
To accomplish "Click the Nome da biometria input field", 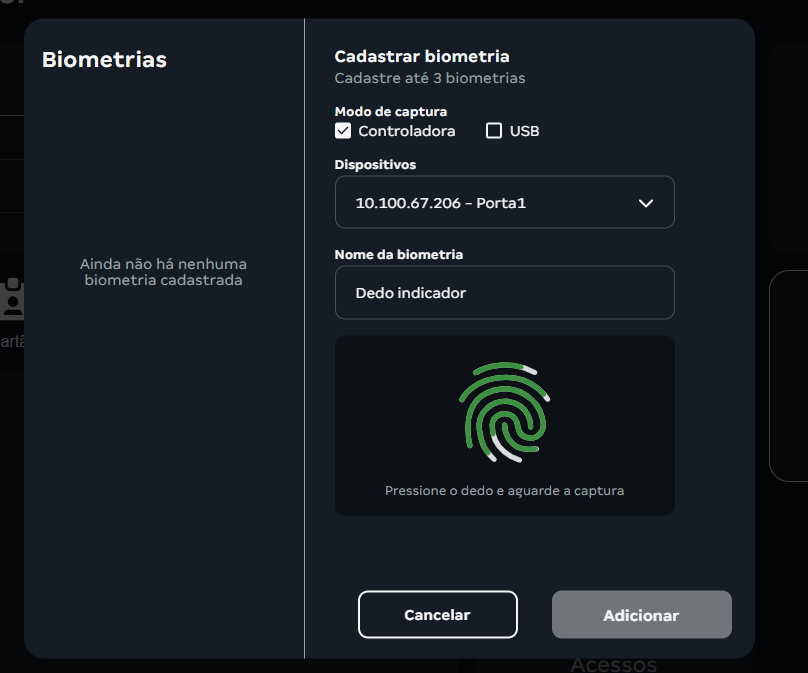I will coord(504,293).
